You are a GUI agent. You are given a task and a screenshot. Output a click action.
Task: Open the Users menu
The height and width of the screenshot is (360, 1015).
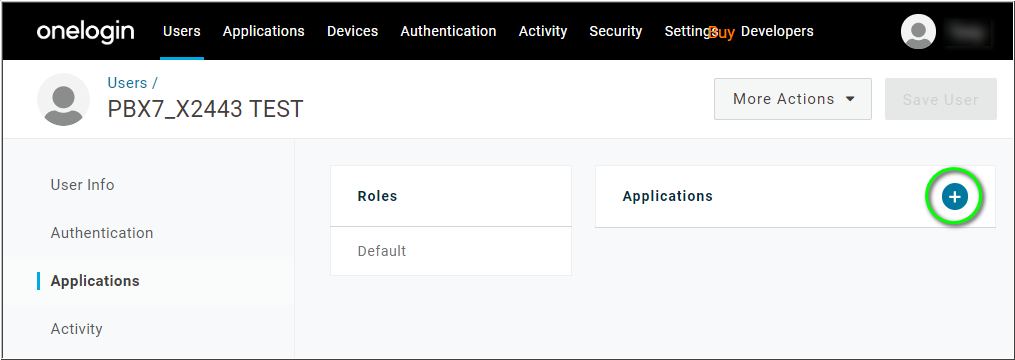pos(182,31)
